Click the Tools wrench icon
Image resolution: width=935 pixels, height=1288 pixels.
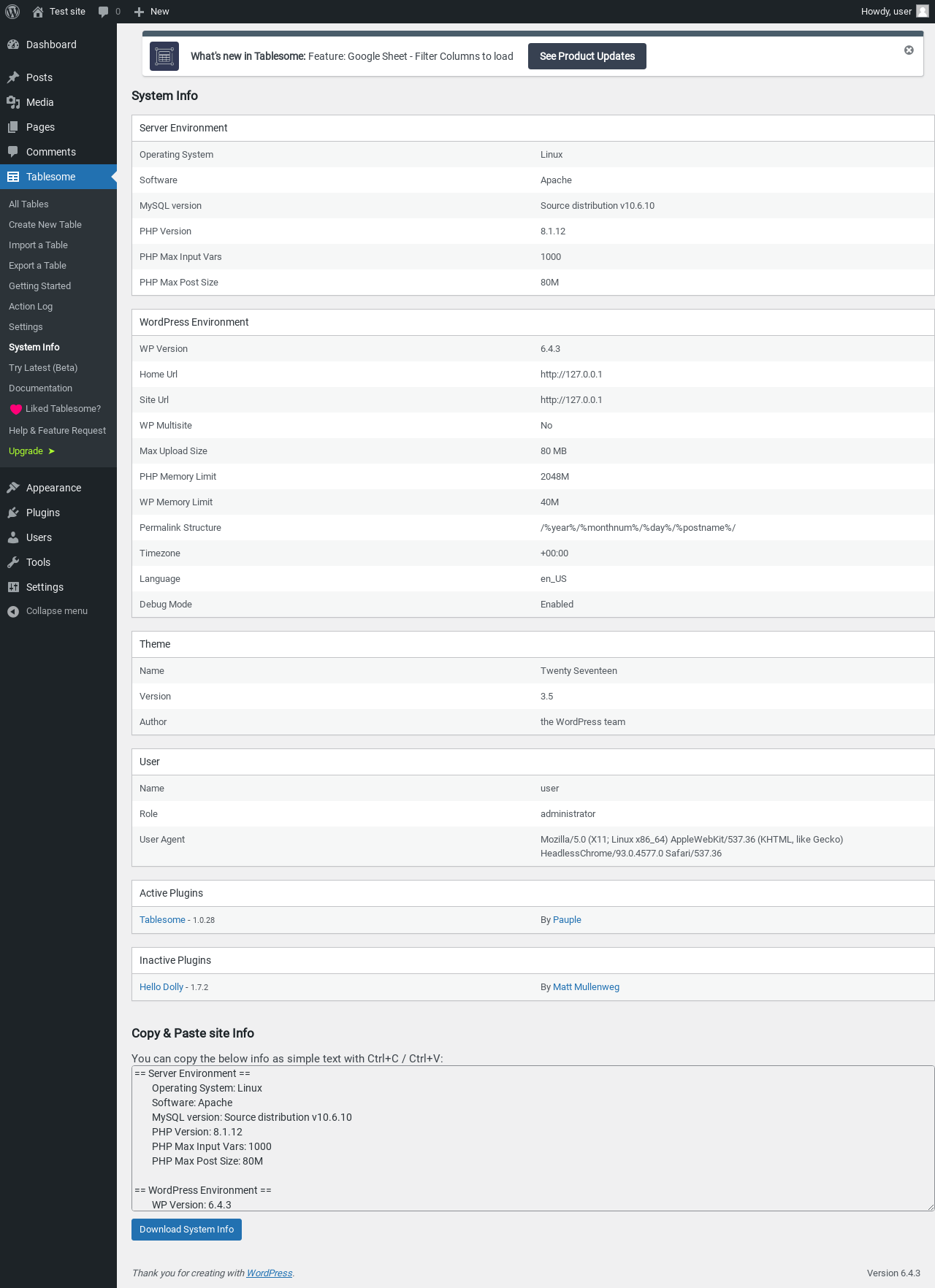click(13, 562)
